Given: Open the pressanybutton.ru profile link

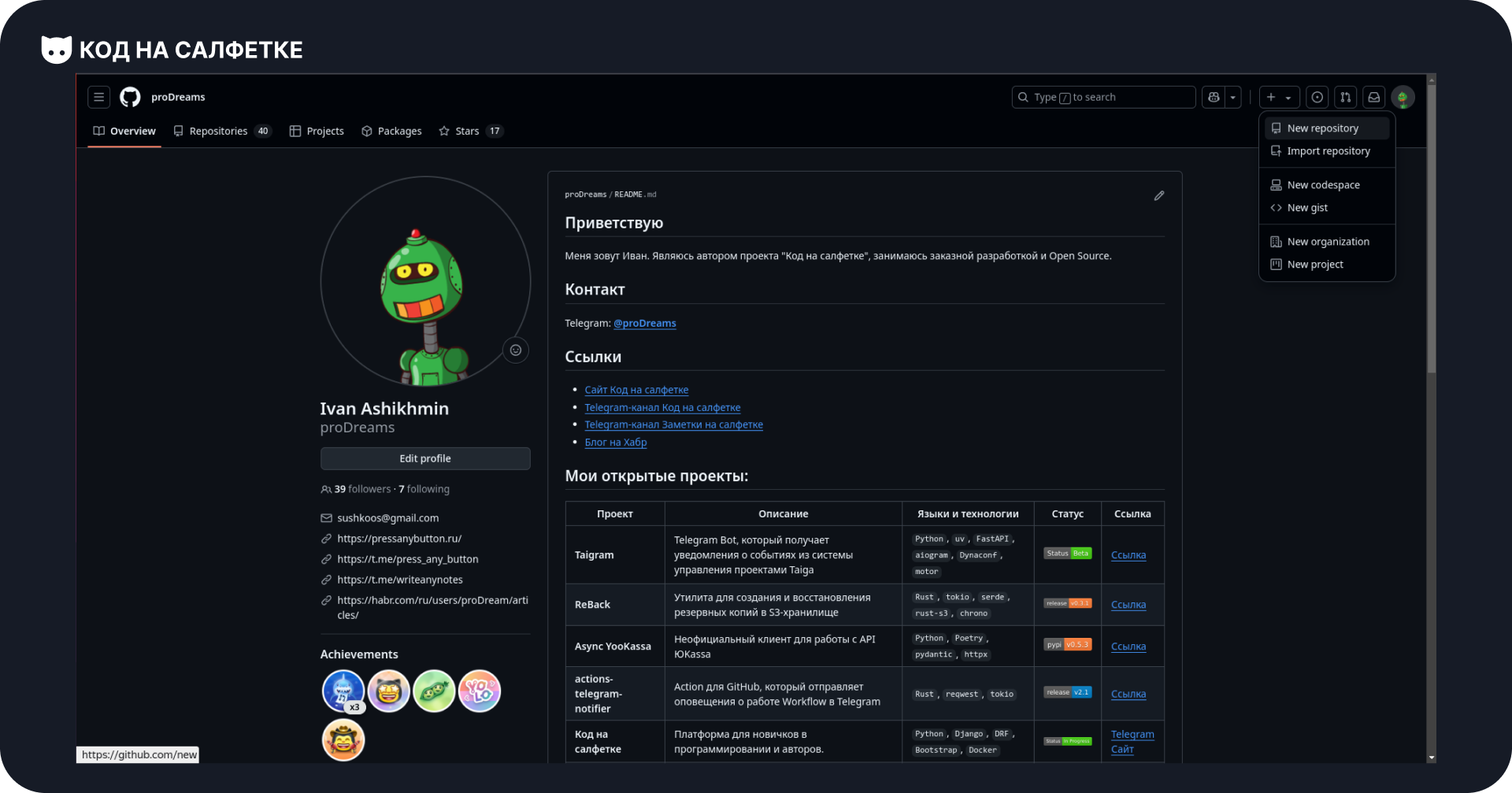Looking at the screenshot, I should pyautogui.click(x=399, y=539).
